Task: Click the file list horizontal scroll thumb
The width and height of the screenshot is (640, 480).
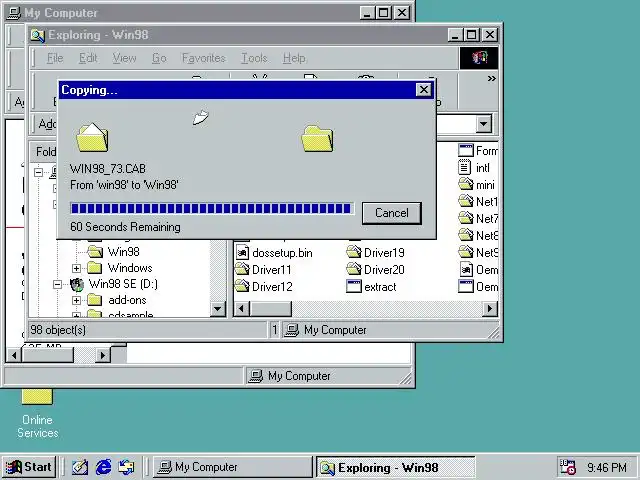Action: (x=271, y=309)
